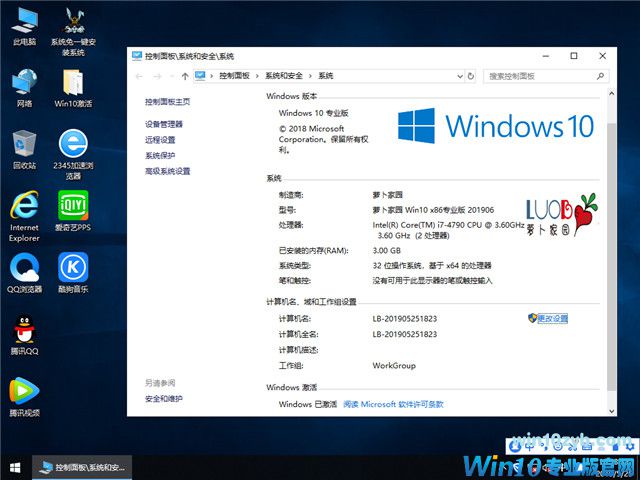This screenshot has width=640, height=480.
Task: Click the 控制面板 taskbar window button
Action: pyautogui.click(x=82, y=467)
